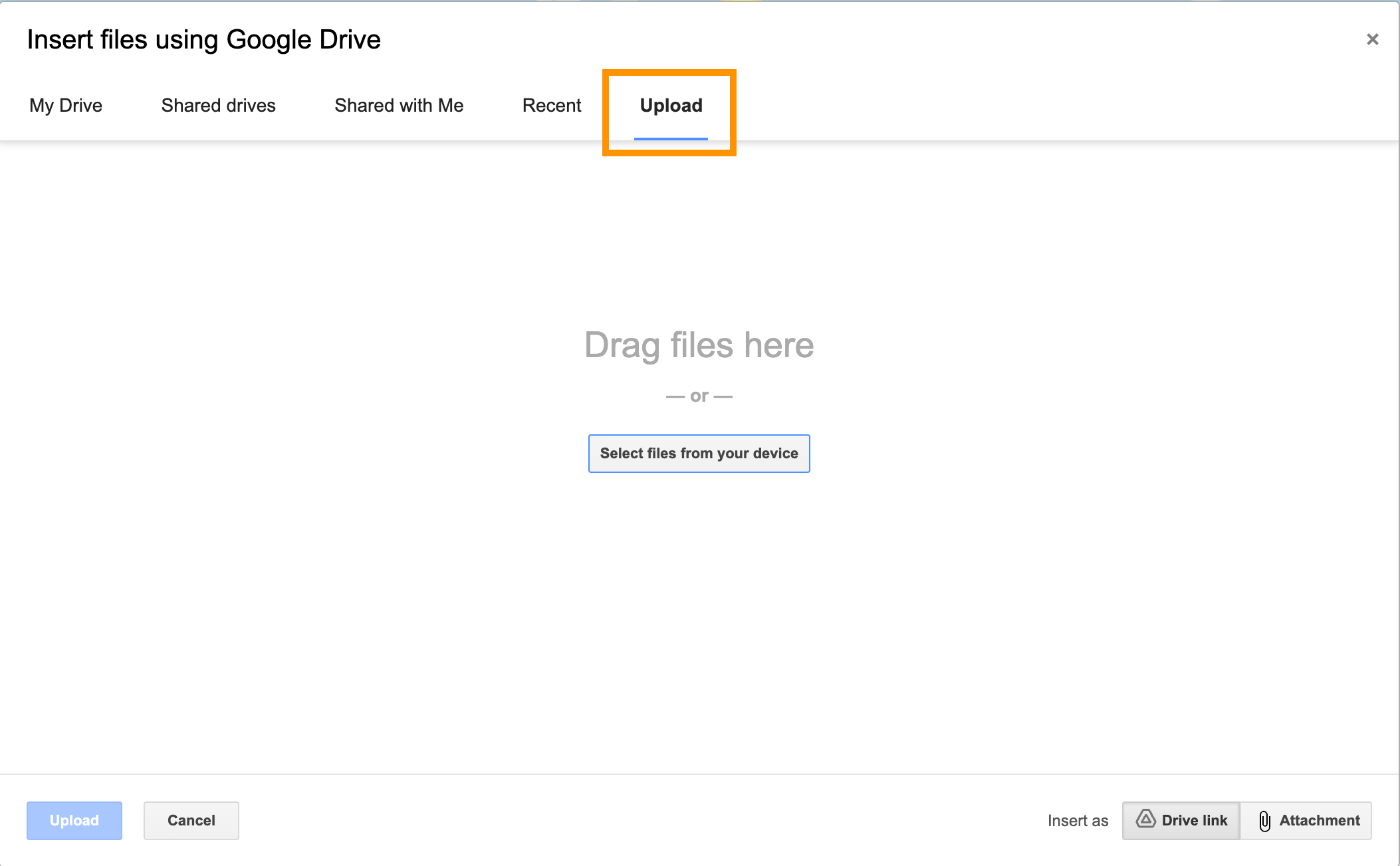1400x866 pixels.
Task: Click Select files from your device
Action: tap(699, 454)
